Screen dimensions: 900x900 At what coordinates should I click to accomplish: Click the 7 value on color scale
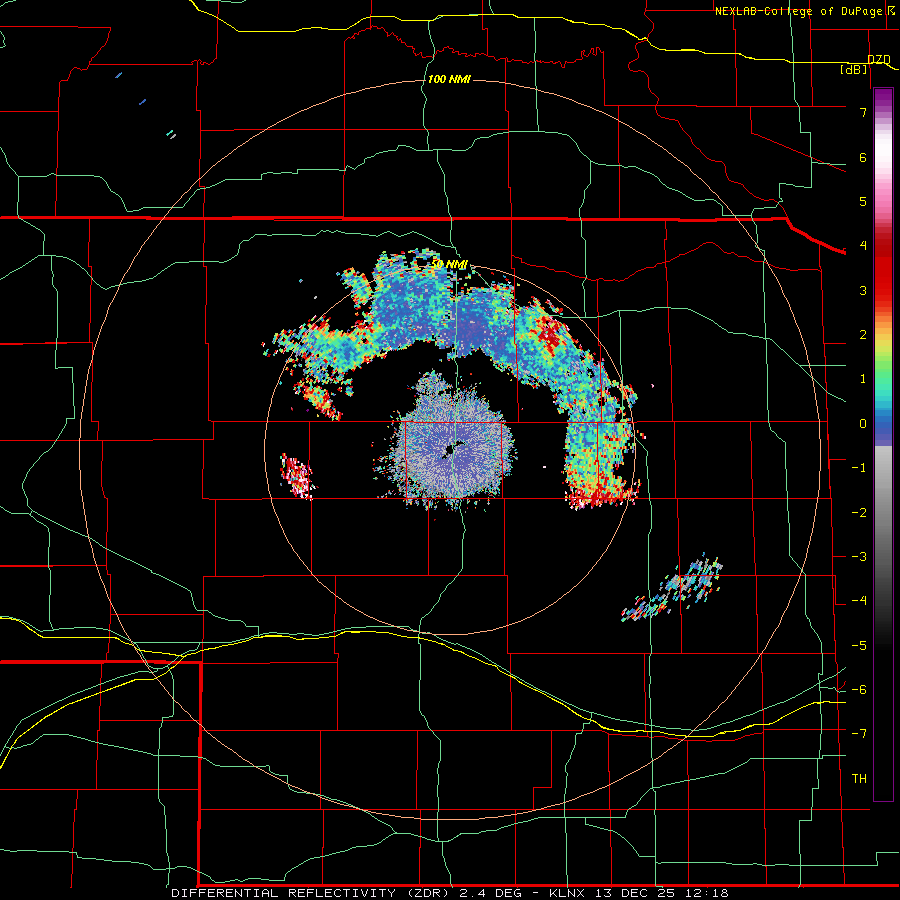[x=863, y=112]
